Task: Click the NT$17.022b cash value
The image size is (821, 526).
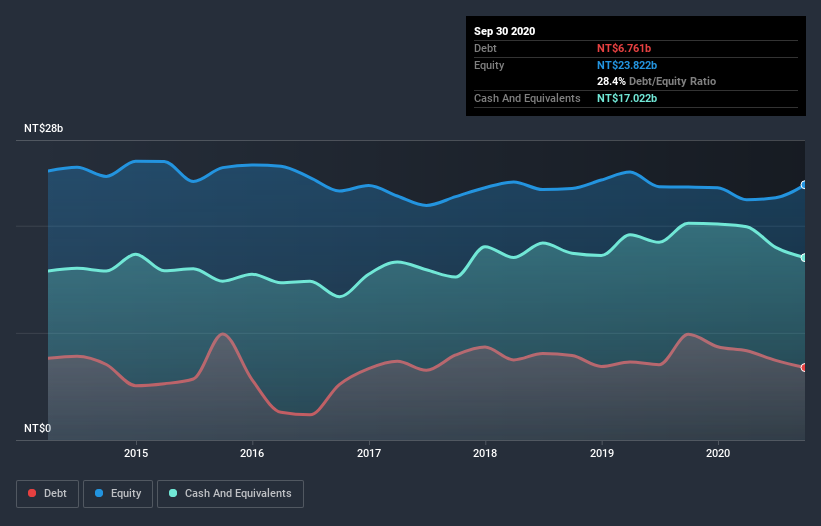Action: click(627, 98)
